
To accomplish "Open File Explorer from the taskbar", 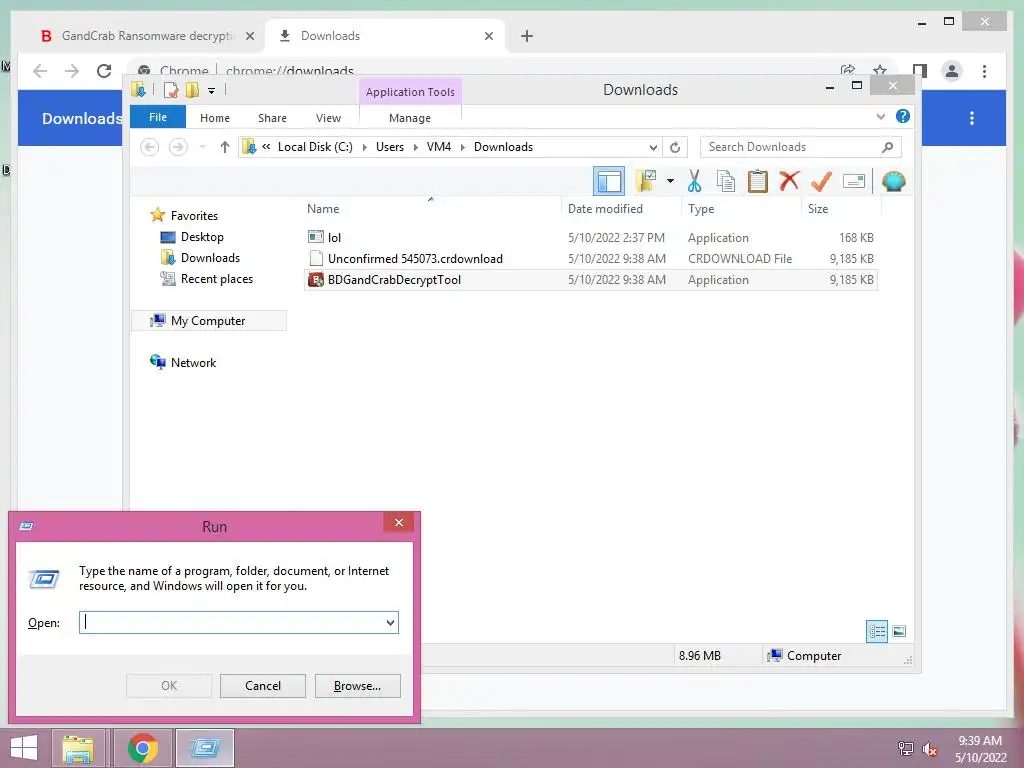I will tap(78, 748).
